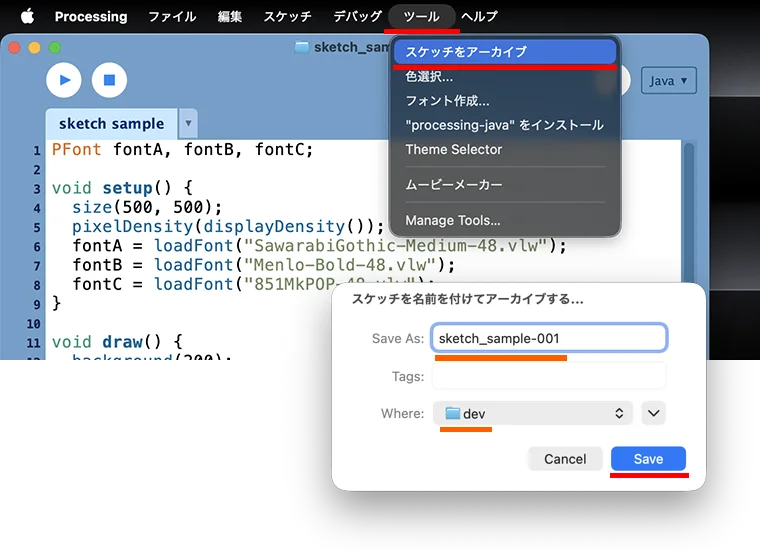Open the Apple menu
This screenshot has height=550, width=760.
click(x=28, y=16)
